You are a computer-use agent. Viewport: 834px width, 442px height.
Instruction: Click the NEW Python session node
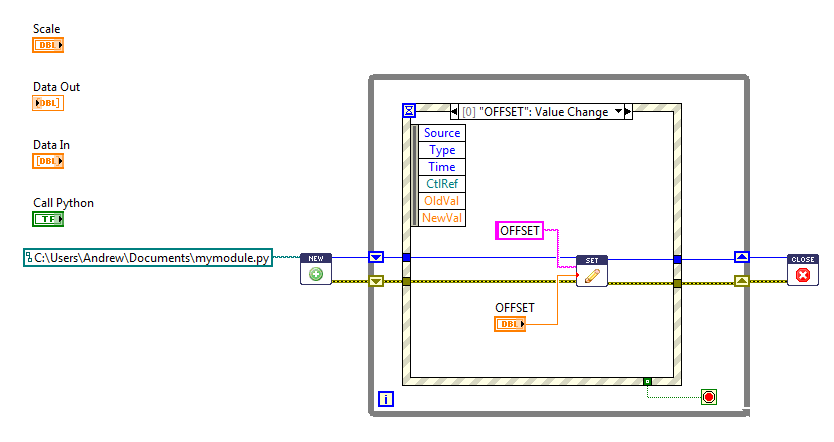click(x=316, y=269)
